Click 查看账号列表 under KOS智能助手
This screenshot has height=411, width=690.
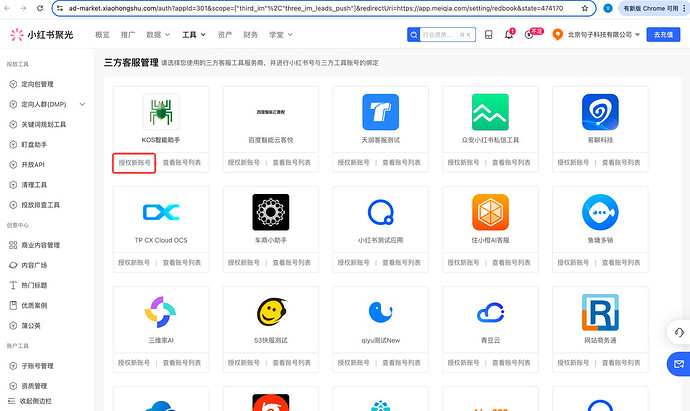(182, 163)
